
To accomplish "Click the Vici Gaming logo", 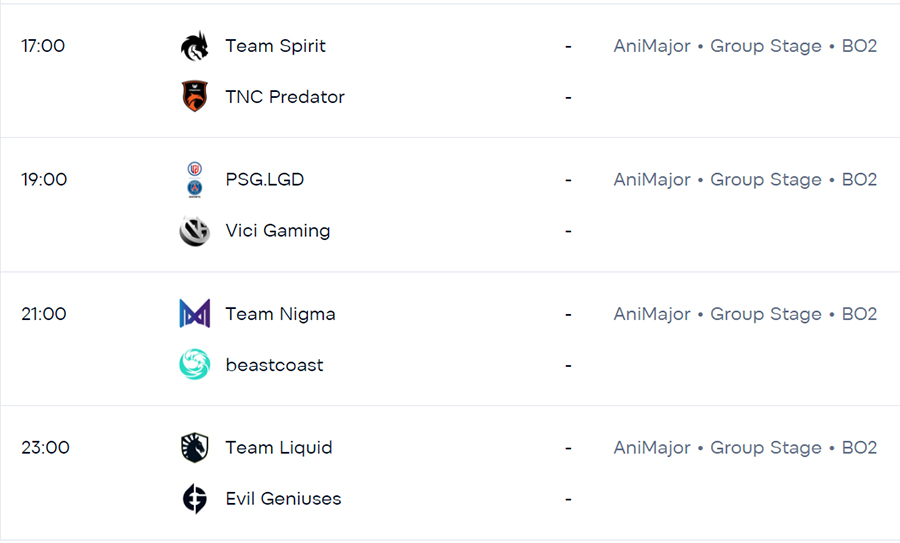I will 195,231.
